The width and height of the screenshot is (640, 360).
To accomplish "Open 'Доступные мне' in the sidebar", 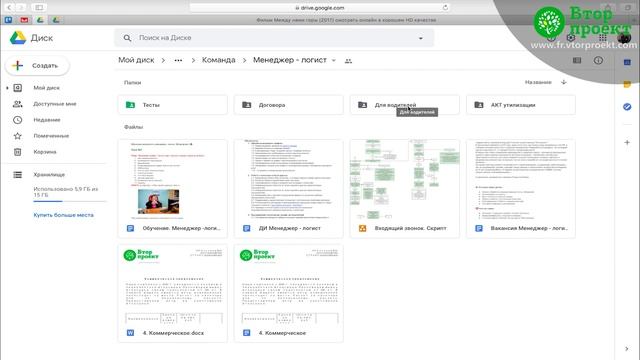I will tap(55, 104).
